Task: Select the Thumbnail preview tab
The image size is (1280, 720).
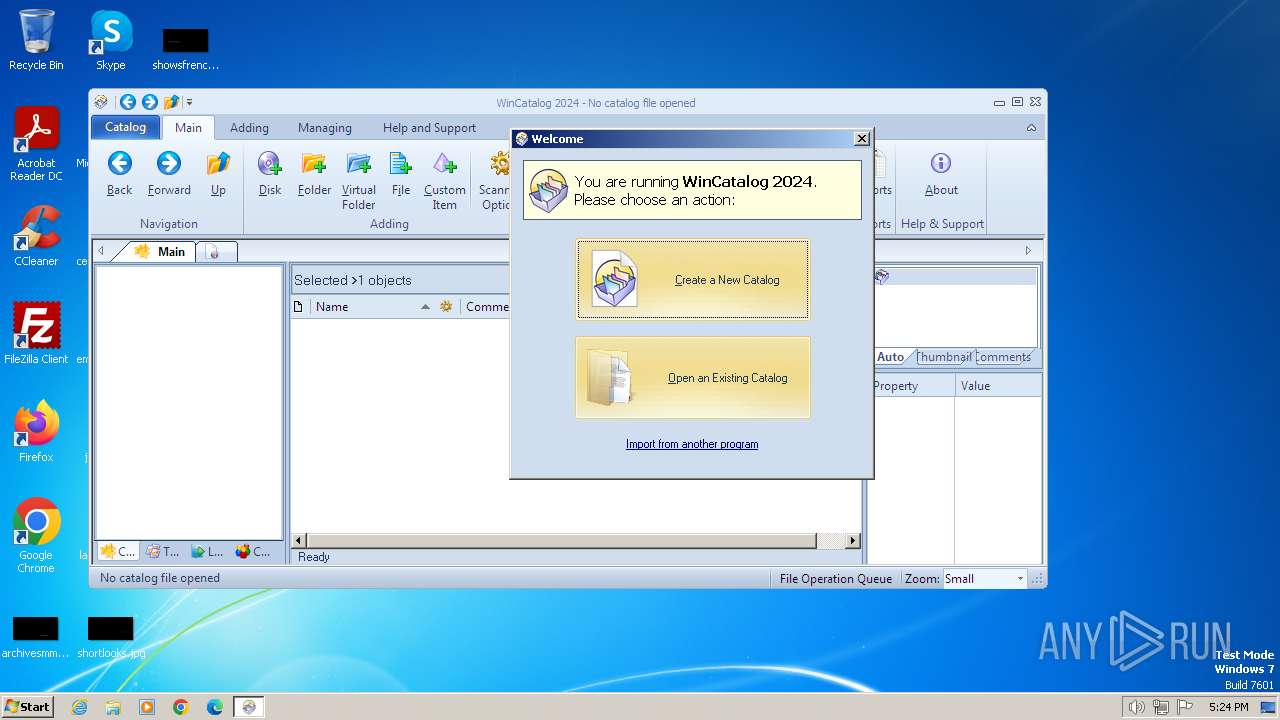Action: pos(943,357)
